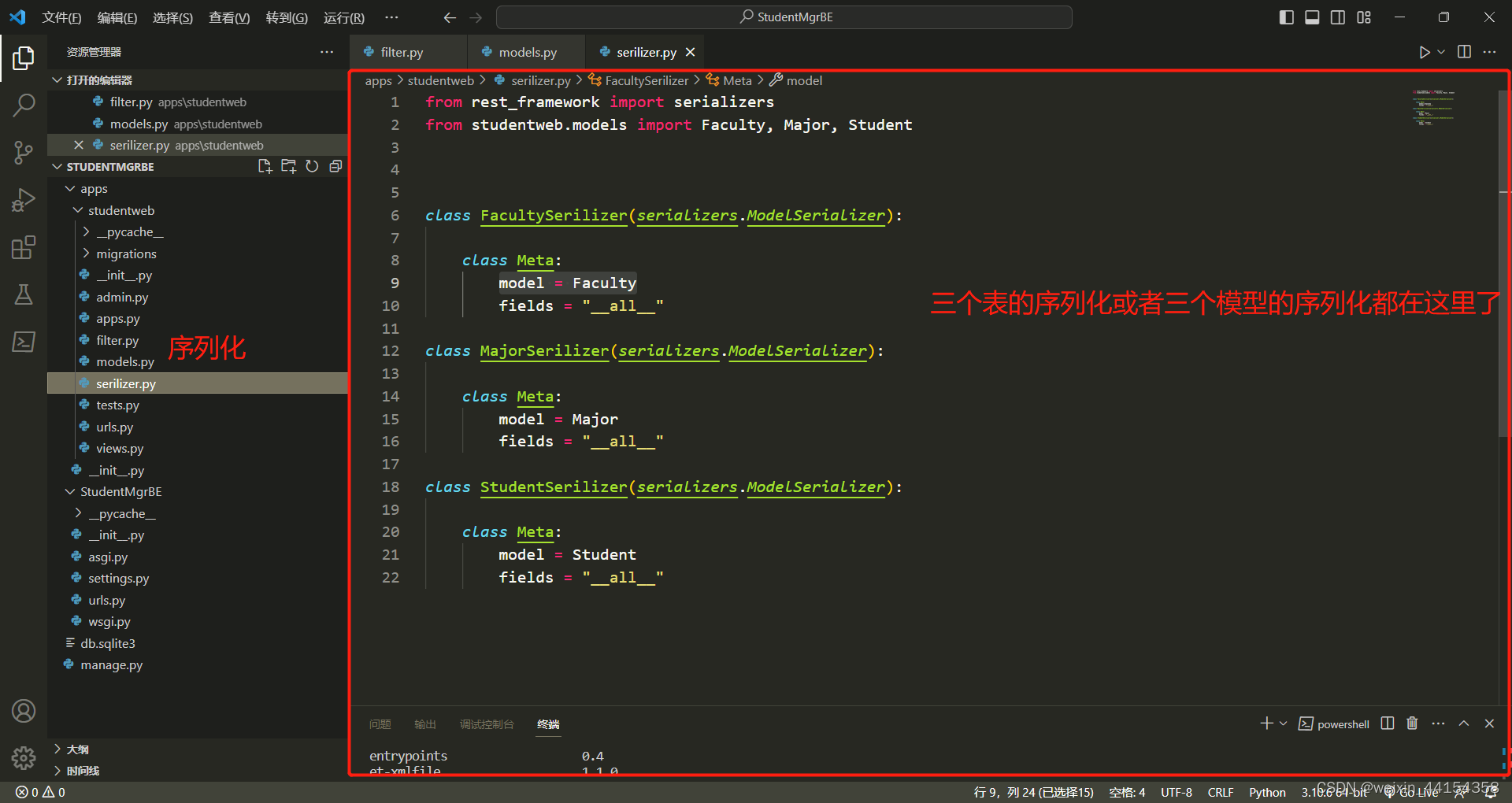Open the Extensions view
Viewport: 1512px width, 803px height.
tap(24, 247)
